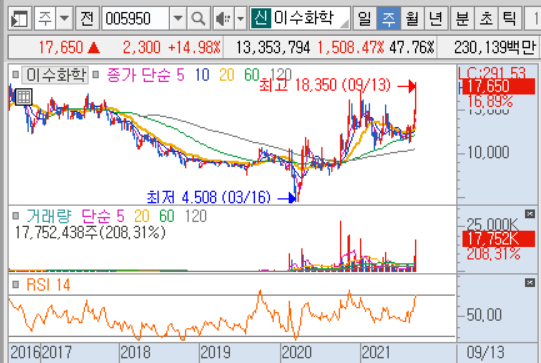This screenshot has width=541, height=363.
Task: Click the 전 button
Action: (87, 18)
